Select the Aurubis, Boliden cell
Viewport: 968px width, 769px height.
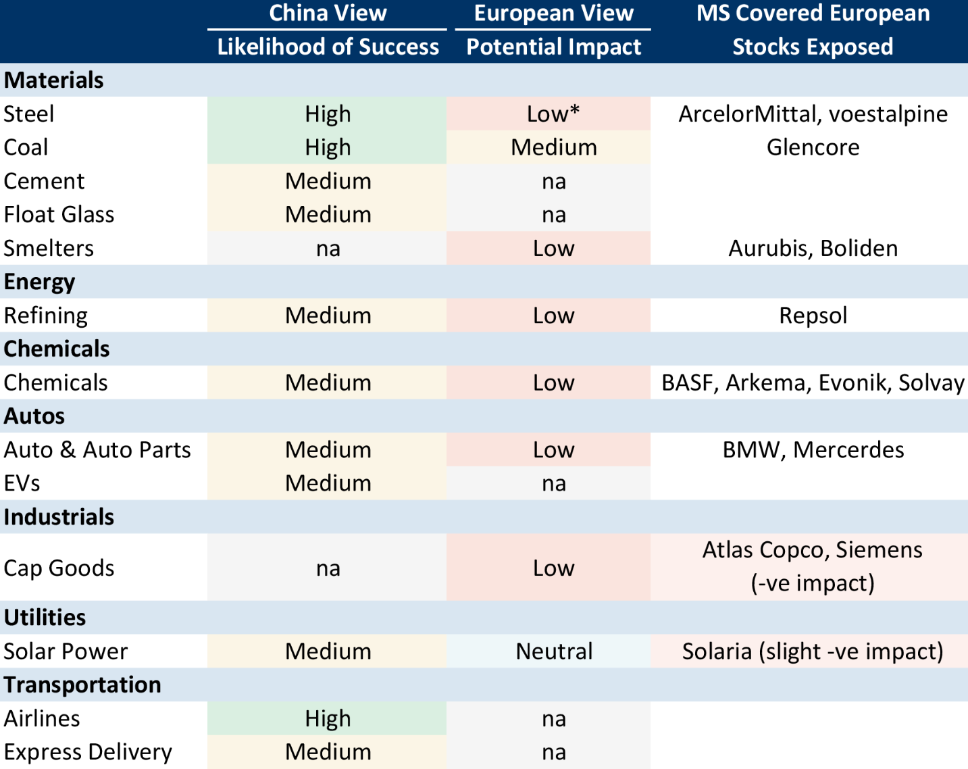click(812, 249)
